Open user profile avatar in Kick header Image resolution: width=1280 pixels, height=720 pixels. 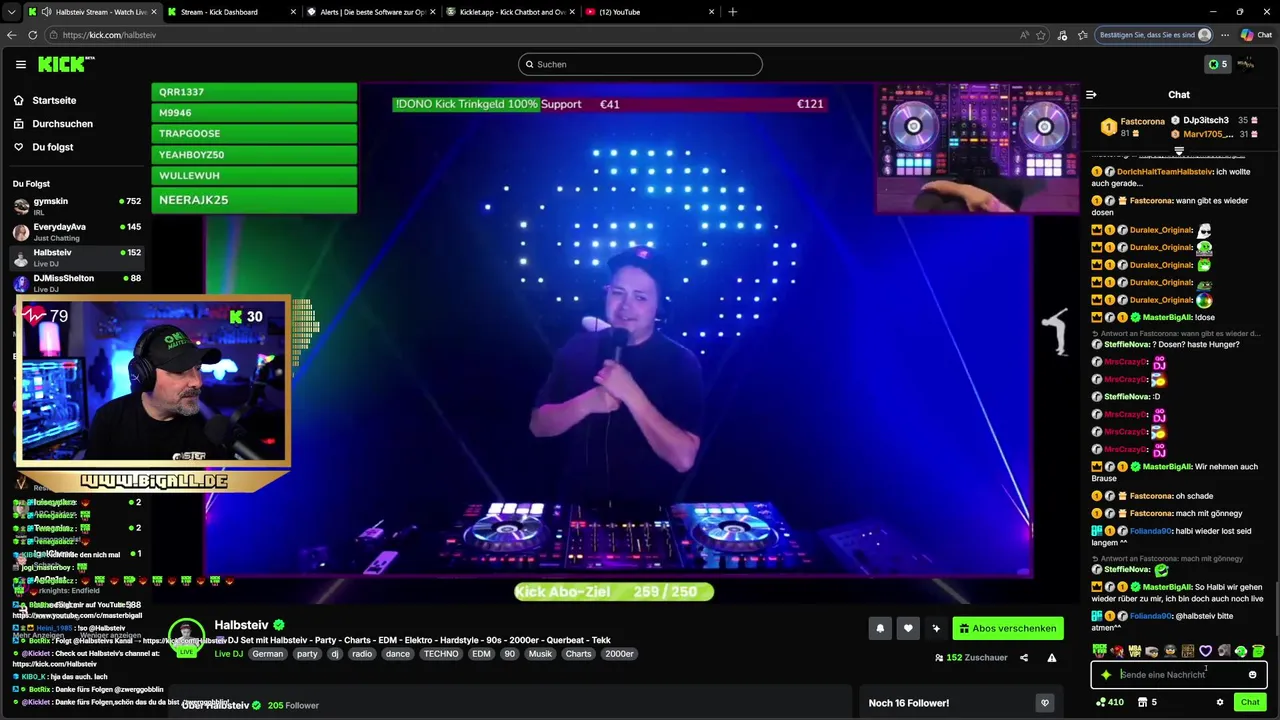pyautogui.click(x=1246, y=64)
